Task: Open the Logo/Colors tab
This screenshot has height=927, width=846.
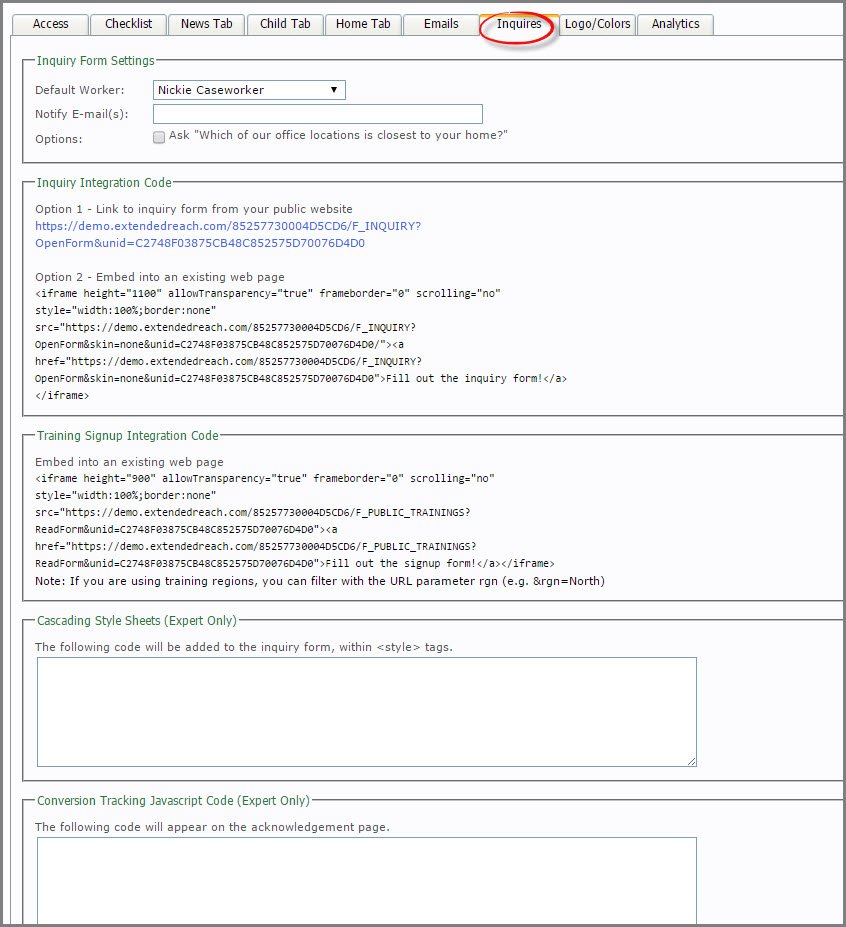Action: point(597,24)
